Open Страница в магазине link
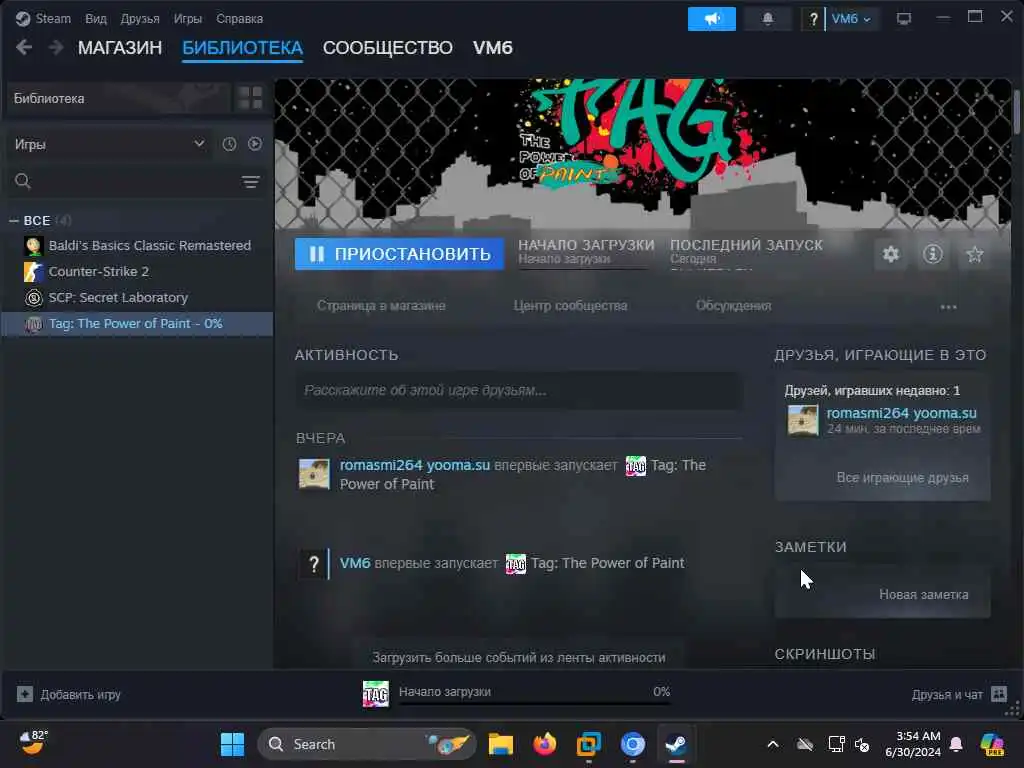This screenshot has height=768, width=1024. tap(381, 306)
